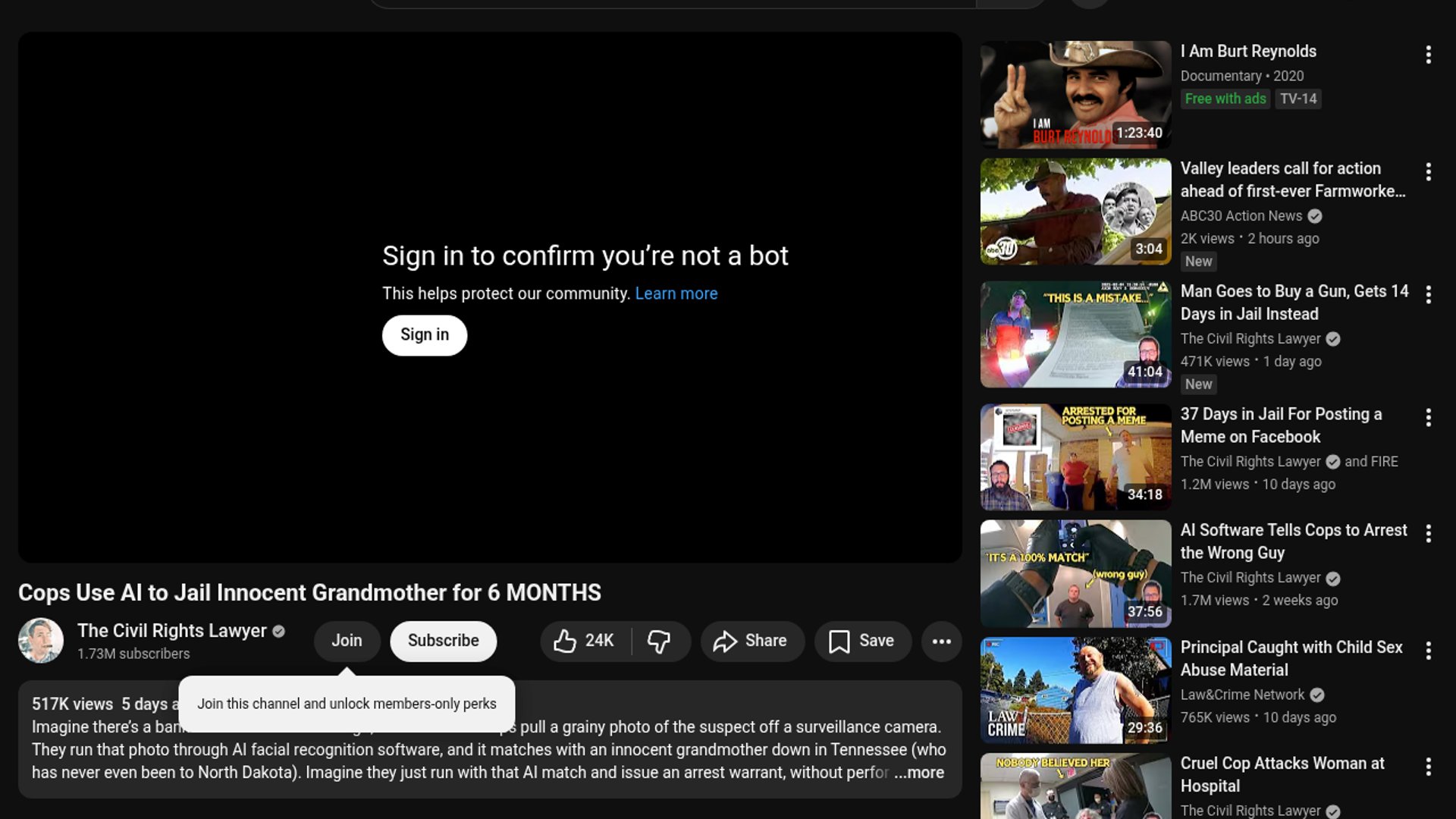Save video with the bookmark icon

(x=862, y=641)
